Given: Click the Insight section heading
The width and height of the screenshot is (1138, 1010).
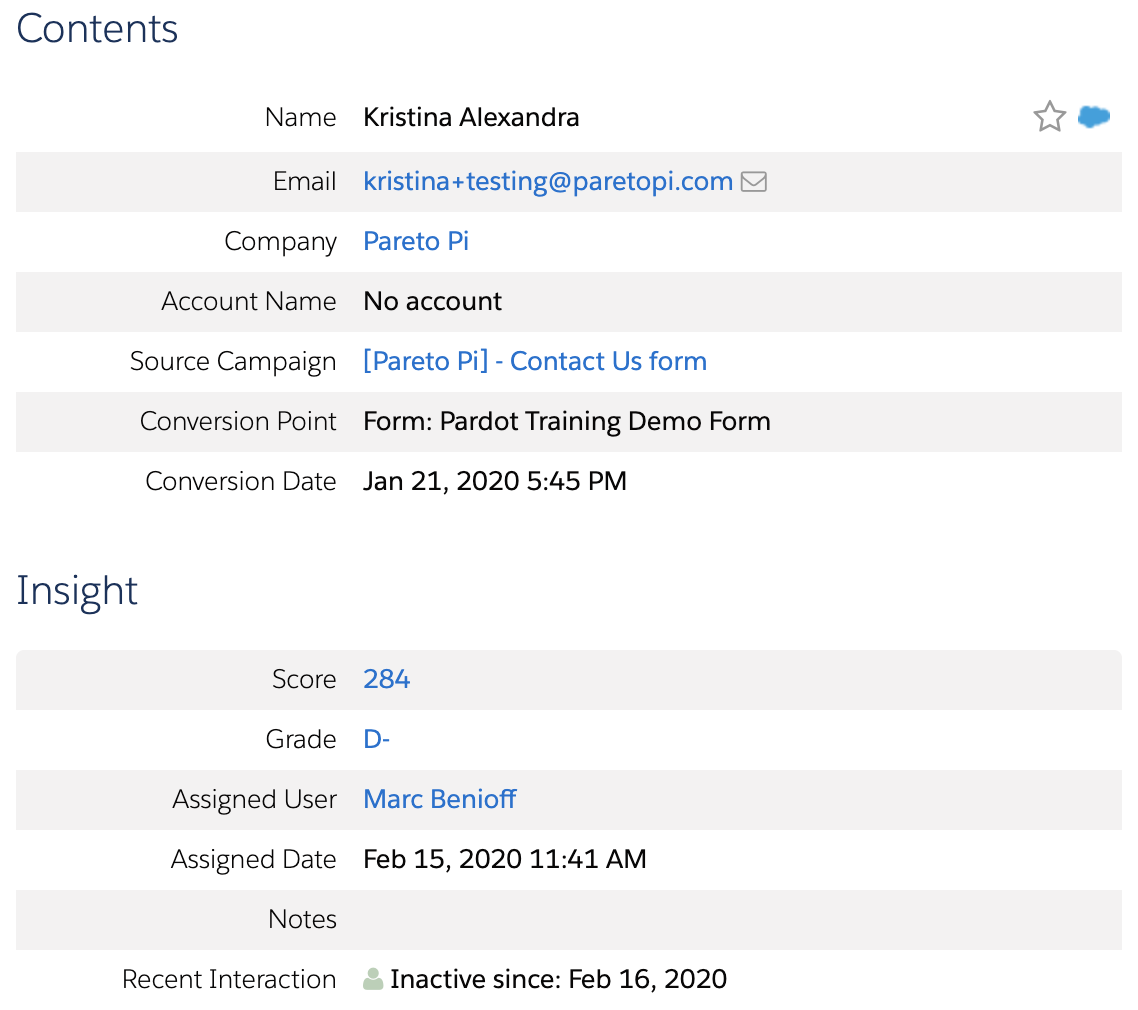Looking at the screenshot, I should tap(77, 590).
